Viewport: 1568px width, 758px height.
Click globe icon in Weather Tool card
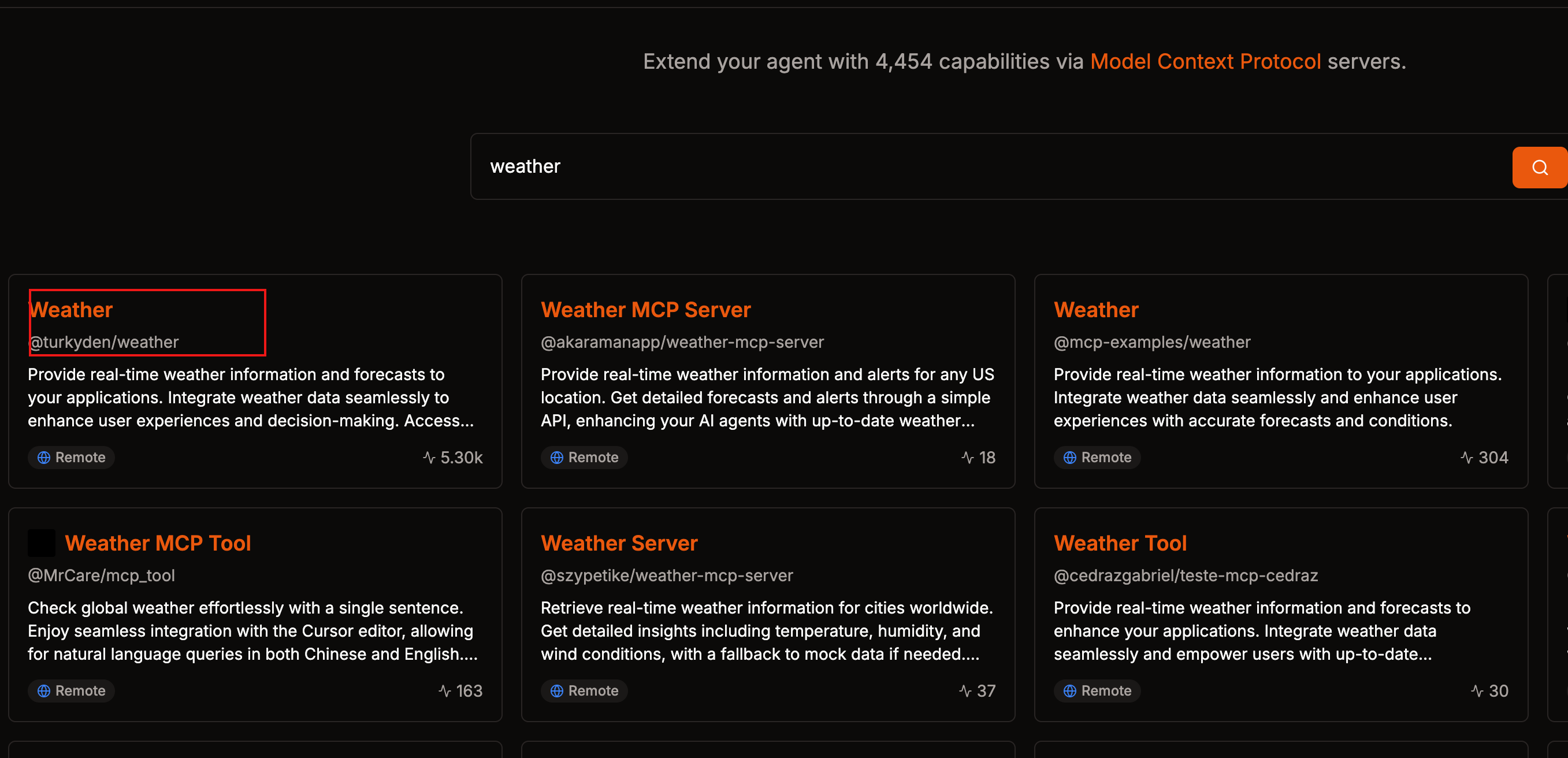tap(1069, 690)
